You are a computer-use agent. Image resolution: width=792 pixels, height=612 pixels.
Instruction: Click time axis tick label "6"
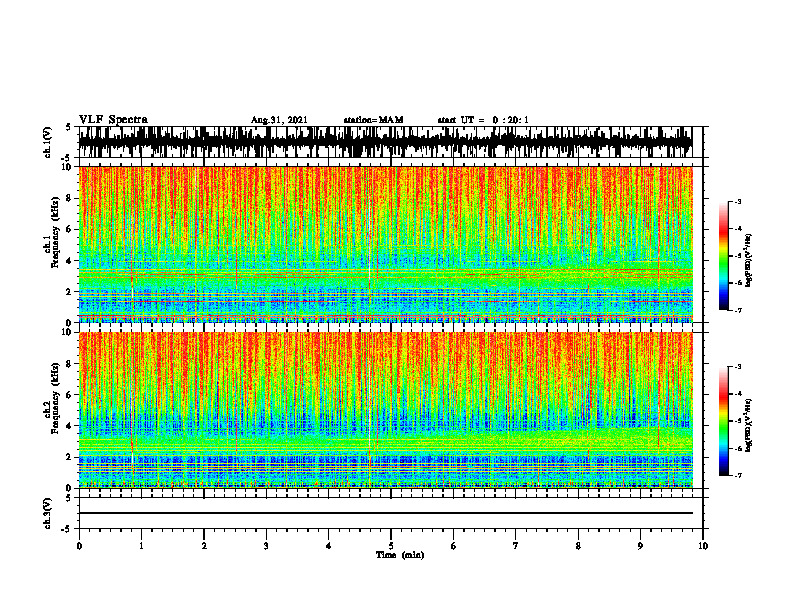click(x=454, y=546)
